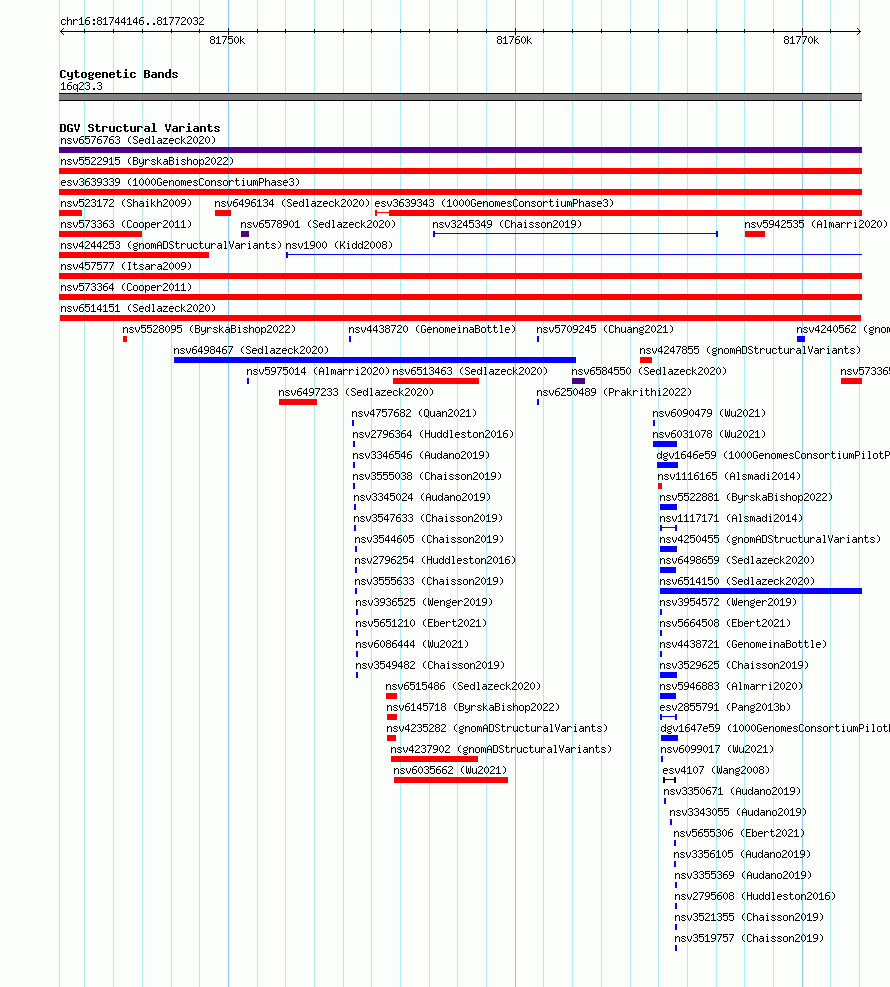Open nsv6250489 (Prakrithi2022) label
This screenshot has height=987, width=890.
(614, 392)
